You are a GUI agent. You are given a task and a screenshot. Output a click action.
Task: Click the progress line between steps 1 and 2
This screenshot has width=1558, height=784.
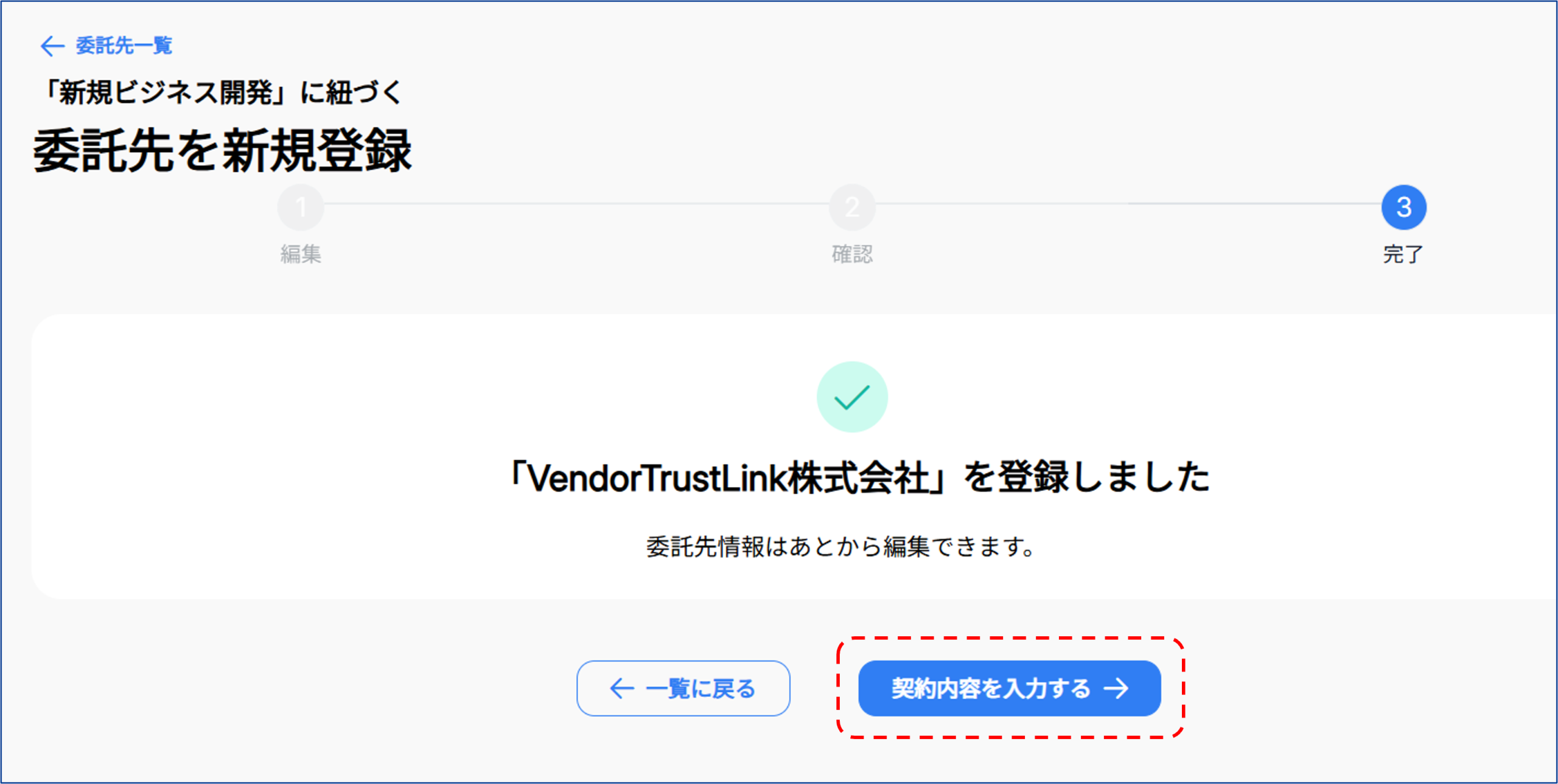576,204
